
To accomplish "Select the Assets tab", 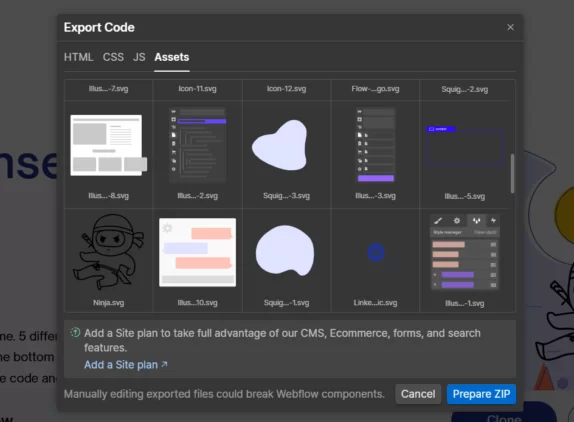I will 172,57.
